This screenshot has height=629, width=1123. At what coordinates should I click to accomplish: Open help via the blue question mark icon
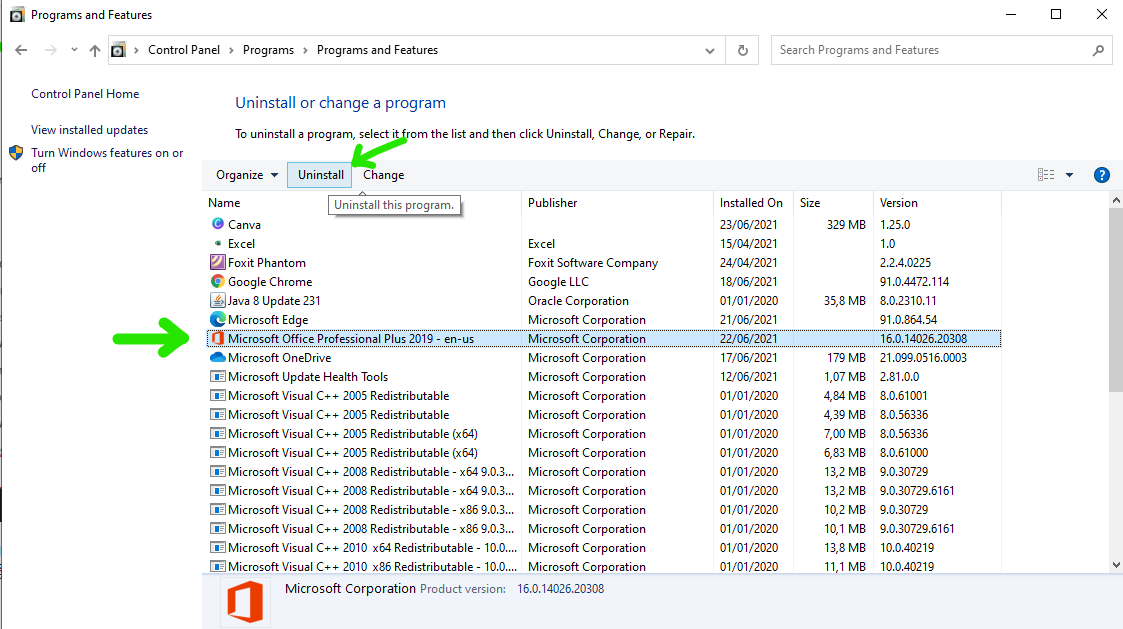[x=1101, y=174]
